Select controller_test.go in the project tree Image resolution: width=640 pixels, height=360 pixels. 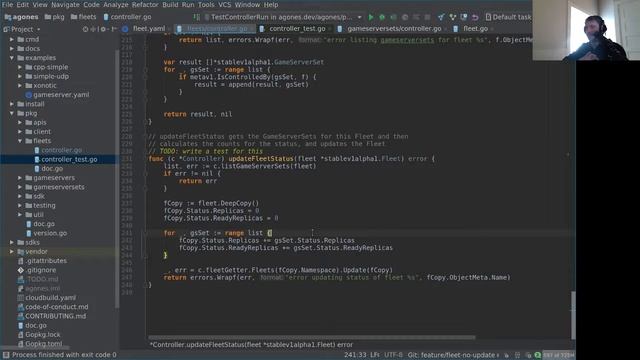[69, 160]
